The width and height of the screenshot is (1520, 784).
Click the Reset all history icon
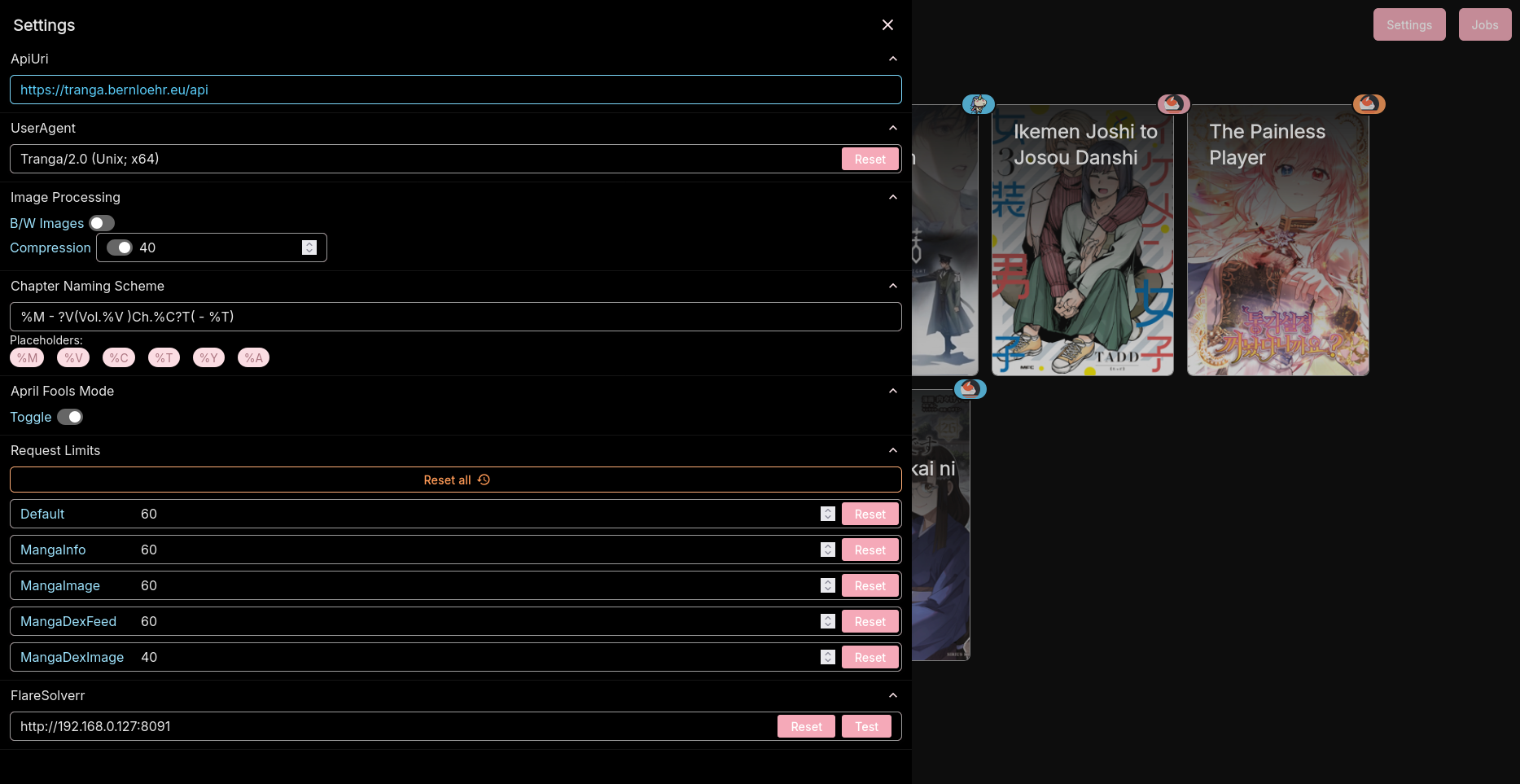(x=484, y=480)
